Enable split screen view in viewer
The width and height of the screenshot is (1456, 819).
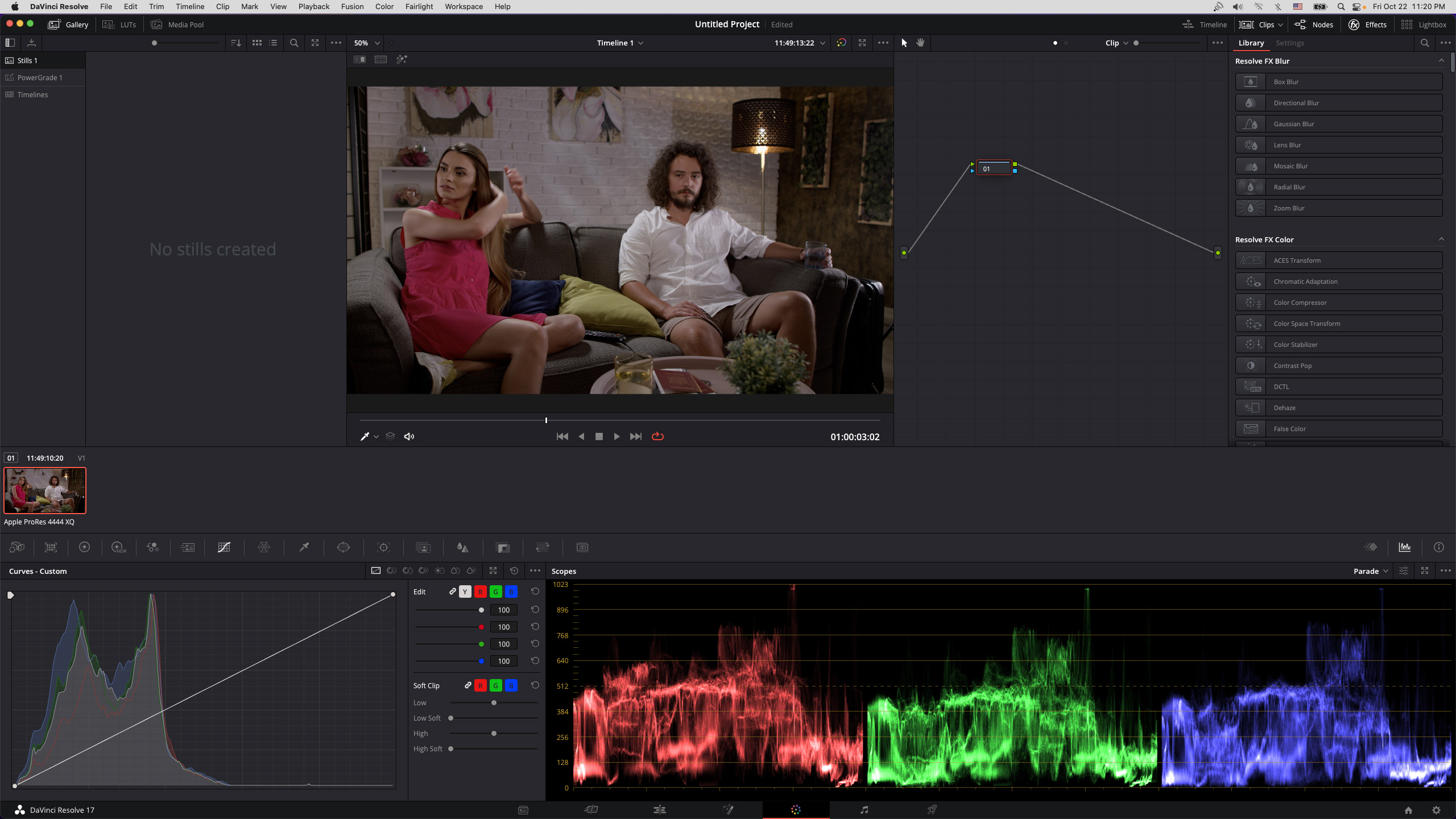[x=380, y=60]
